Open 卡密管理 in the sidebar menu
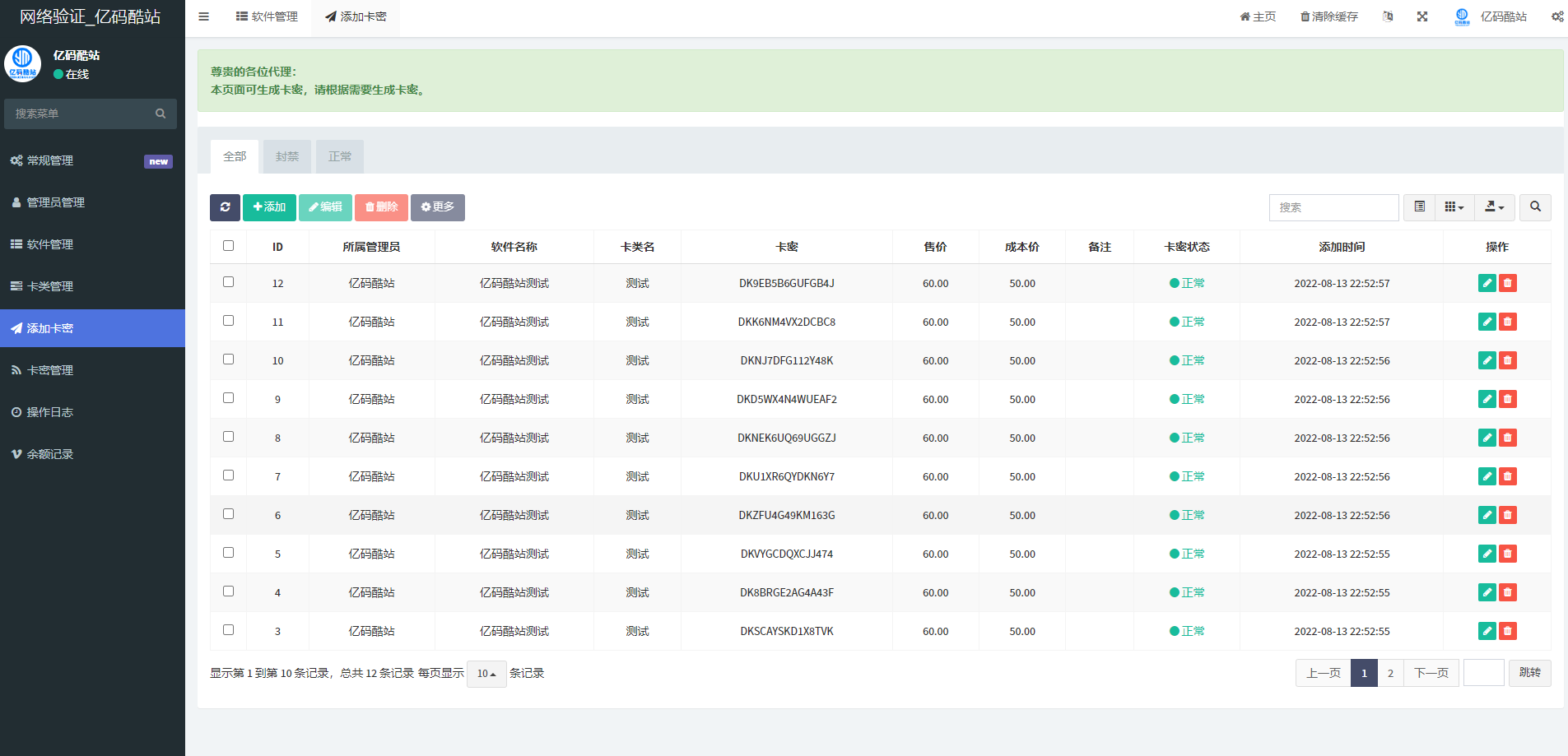The image size is (1568, 756). [50, 370]
